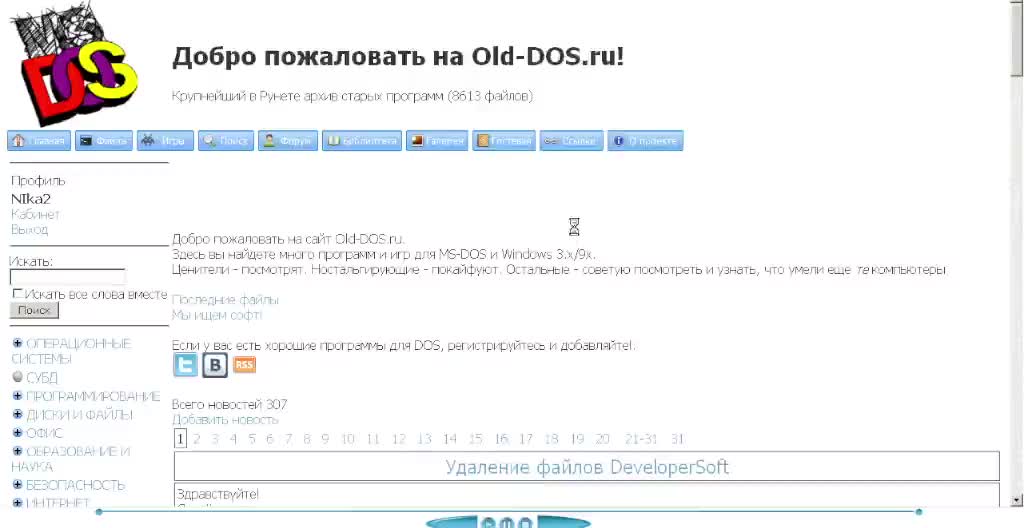The height and width of the screenshot is (528, 1024).
Task: Expand the ОФИС category plus icon
Action: coord(17,433)
